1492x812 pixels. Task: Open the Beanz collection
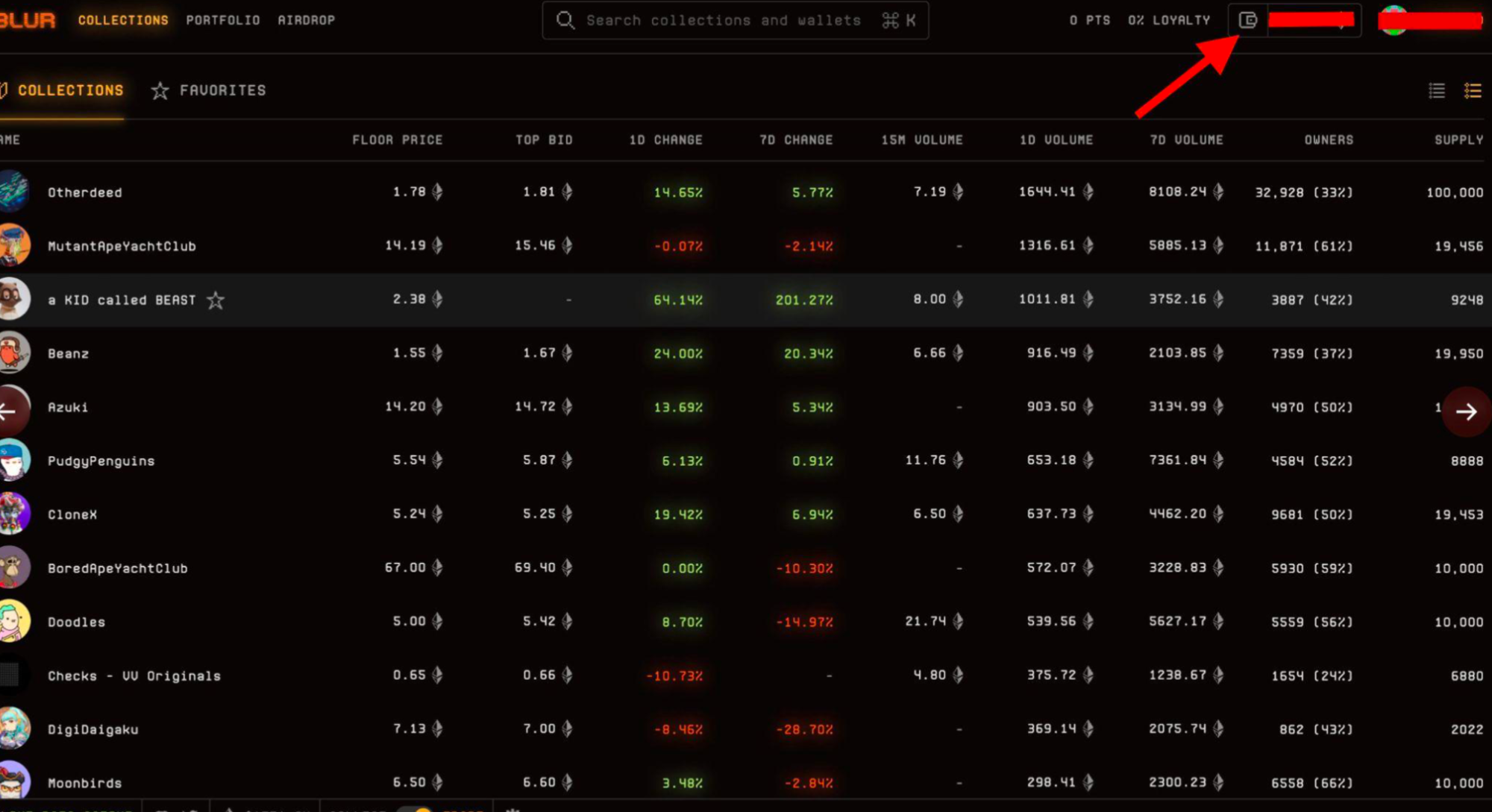(69, 353)
